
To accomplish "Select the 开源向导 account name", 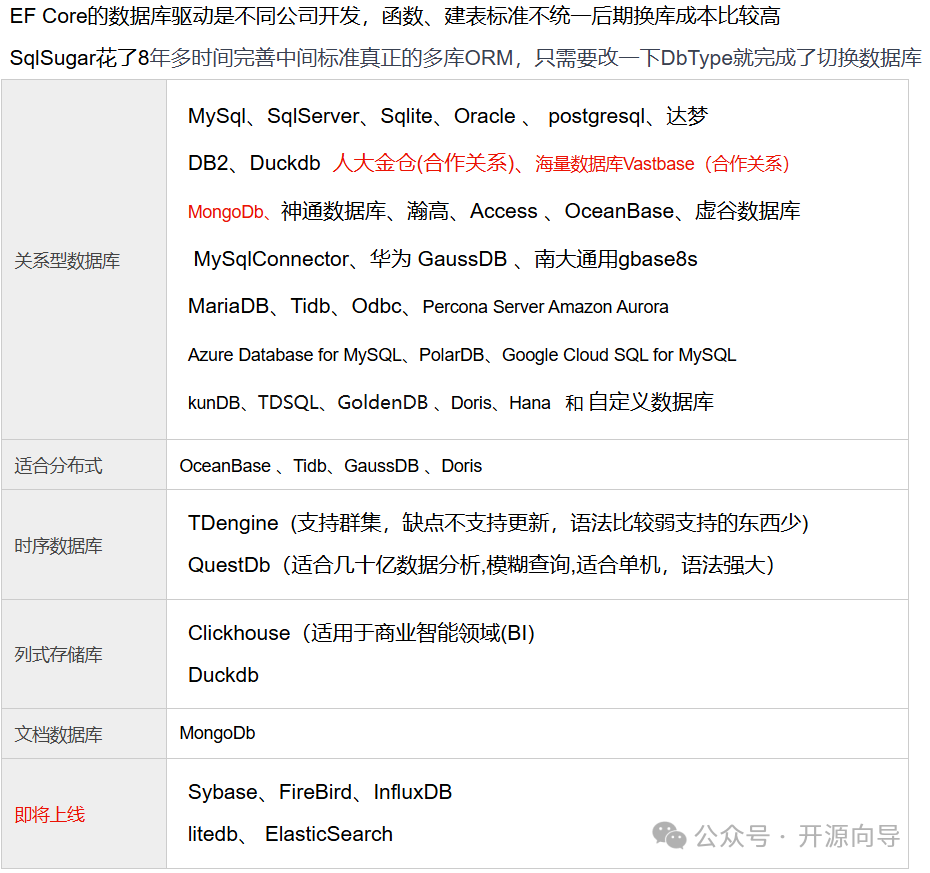I will click(x=846, y=835).
